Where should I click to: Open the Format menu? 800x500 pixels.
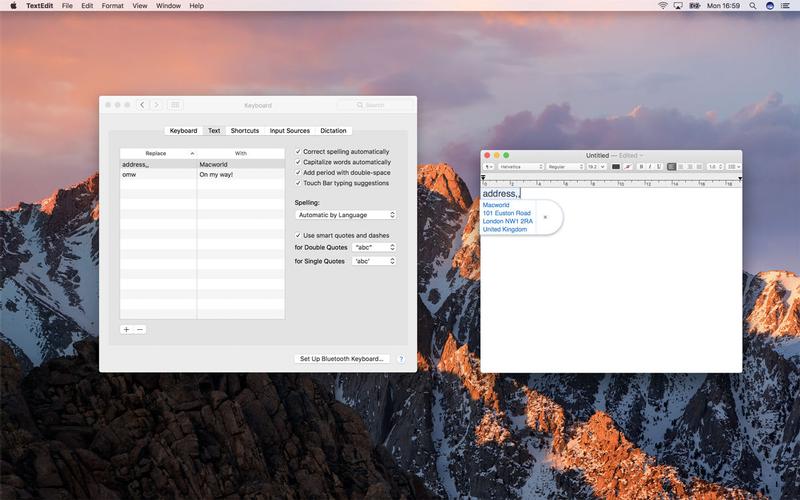pos(112,6)
